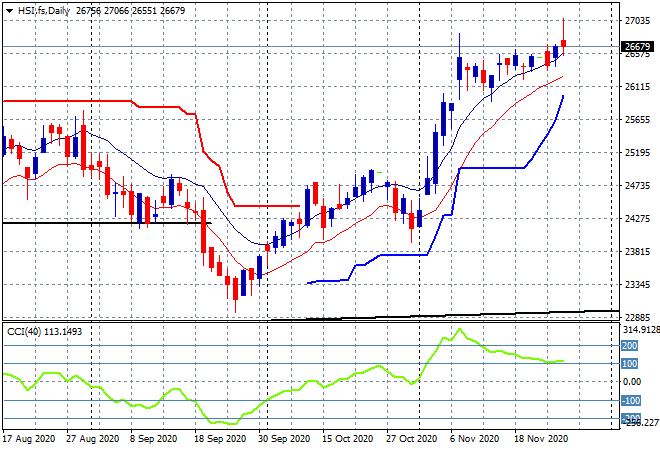
Task: Click the CCI -100 level label
Action: (631, 400)
